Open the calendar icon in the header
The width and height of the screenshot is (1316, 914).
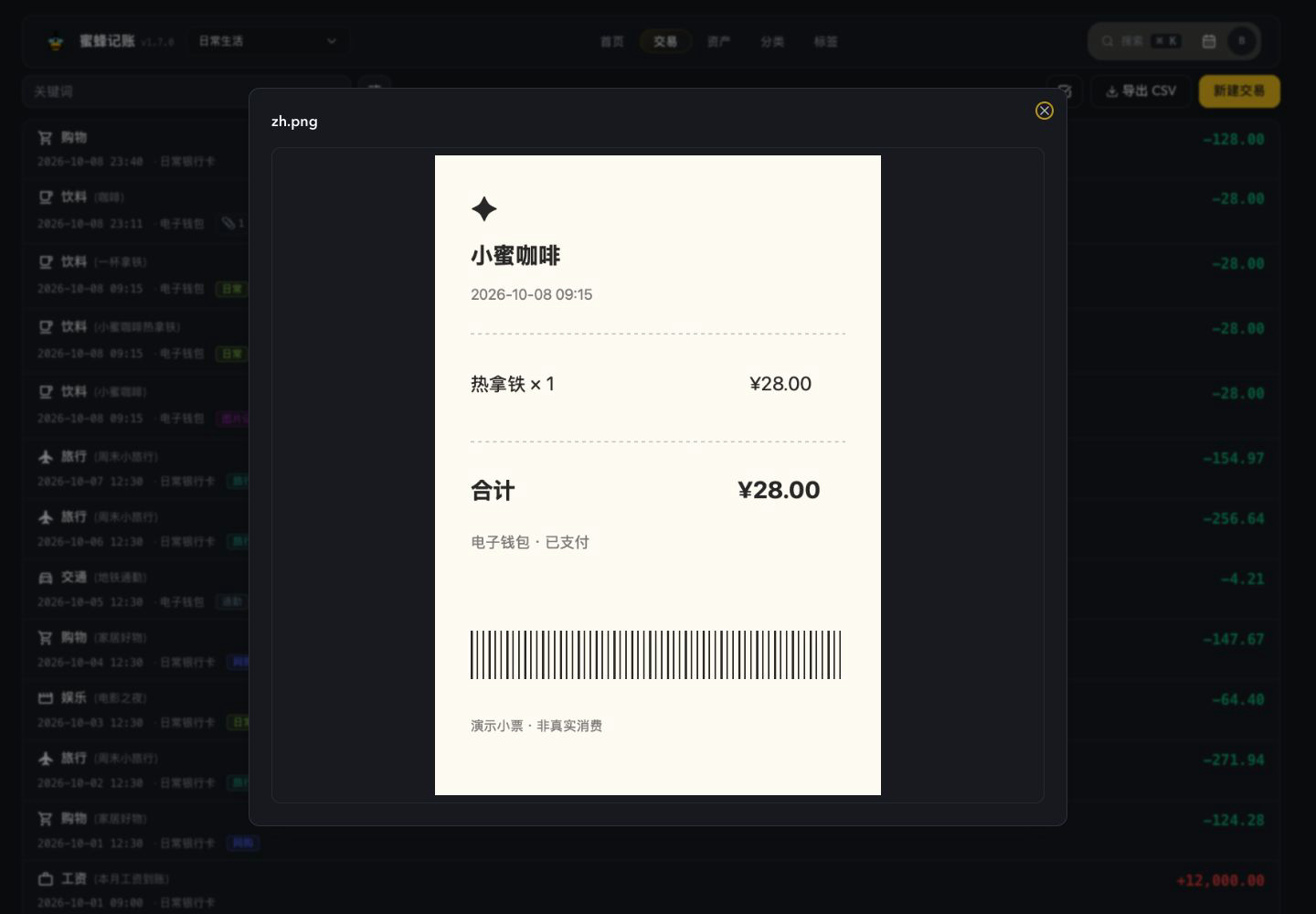click(x=1209, y=41)
